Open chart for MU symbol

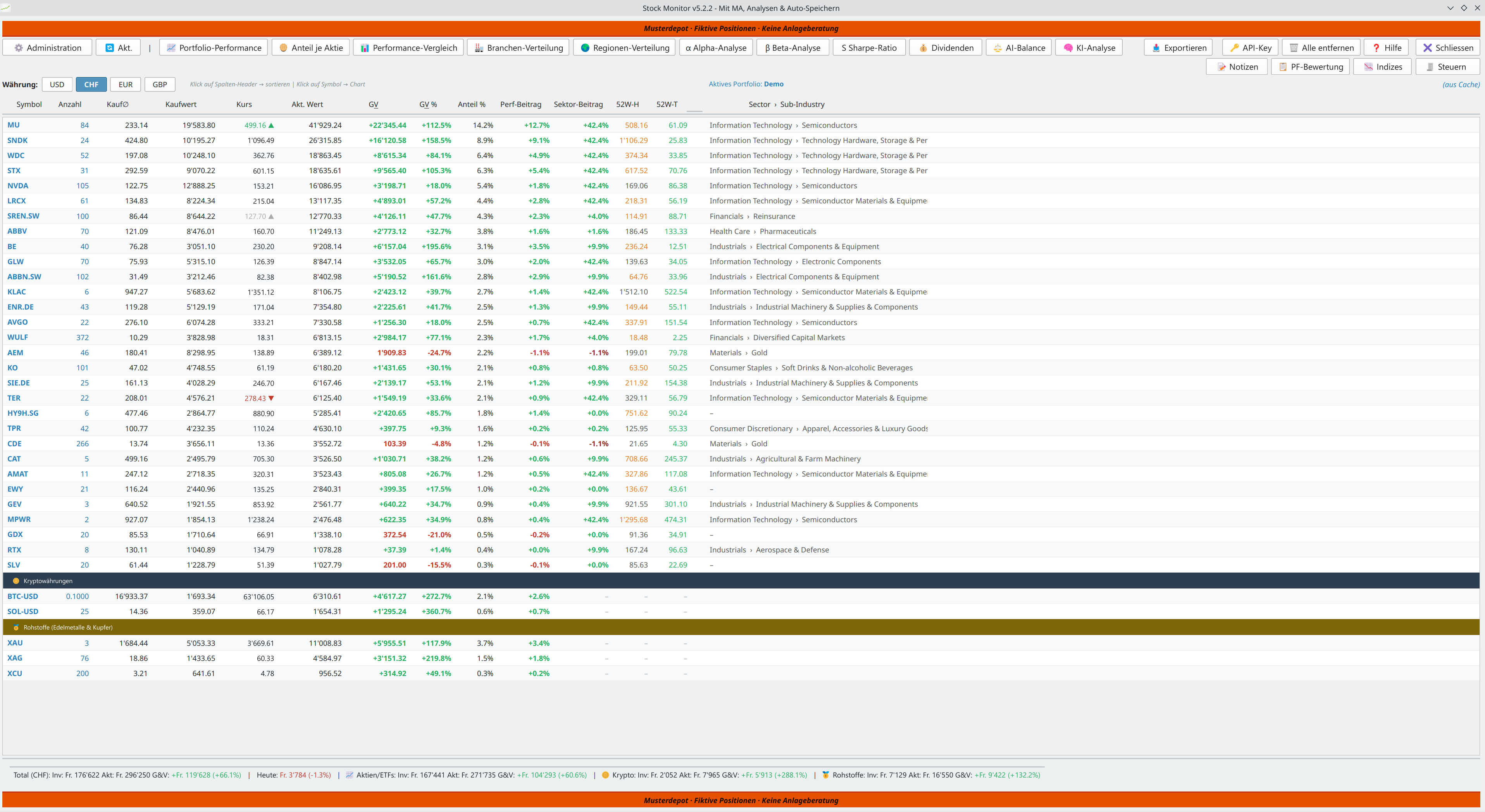pos(13,125)
